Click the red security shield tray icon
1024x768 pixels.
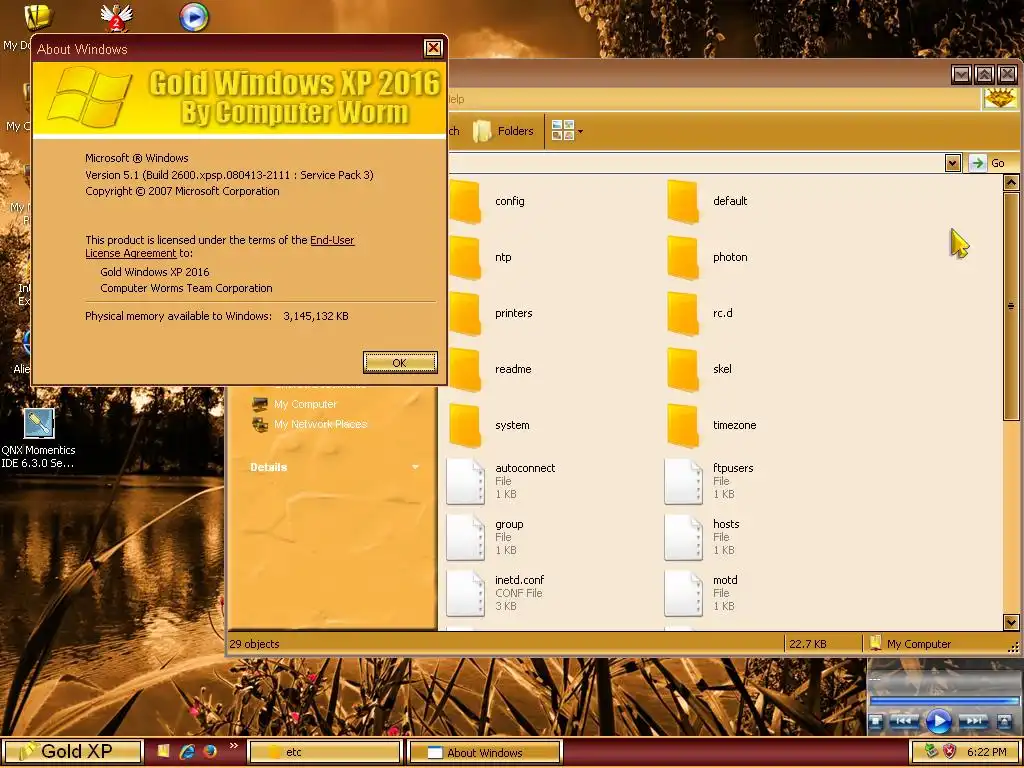pyautogui.click(x=950, y=752)
